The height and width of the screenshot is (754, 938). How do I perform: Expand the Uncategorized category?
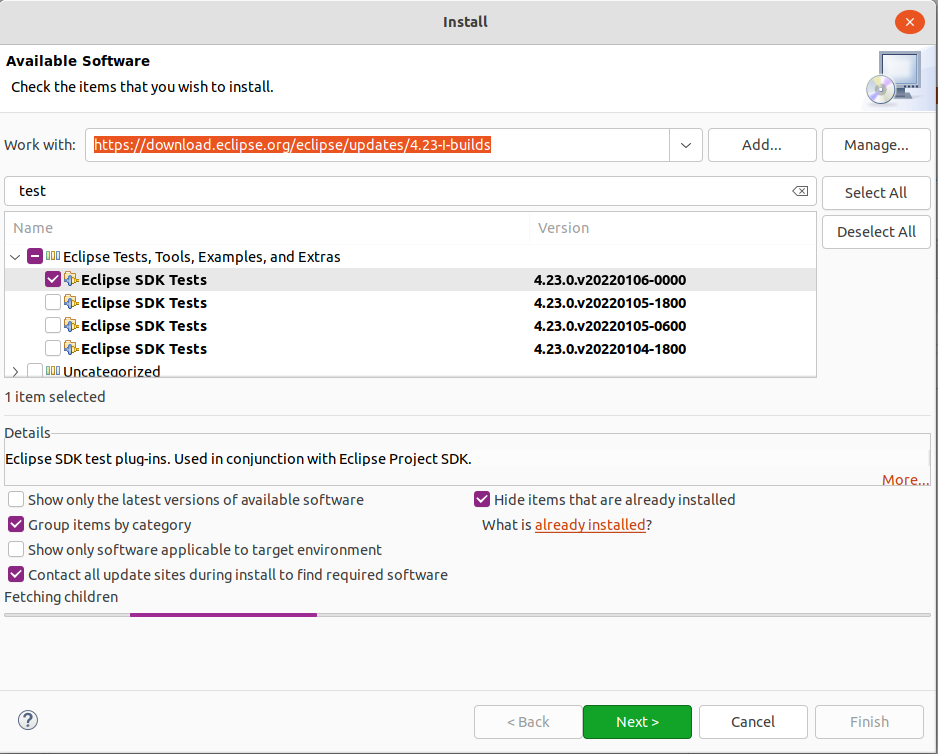[16, 372]
